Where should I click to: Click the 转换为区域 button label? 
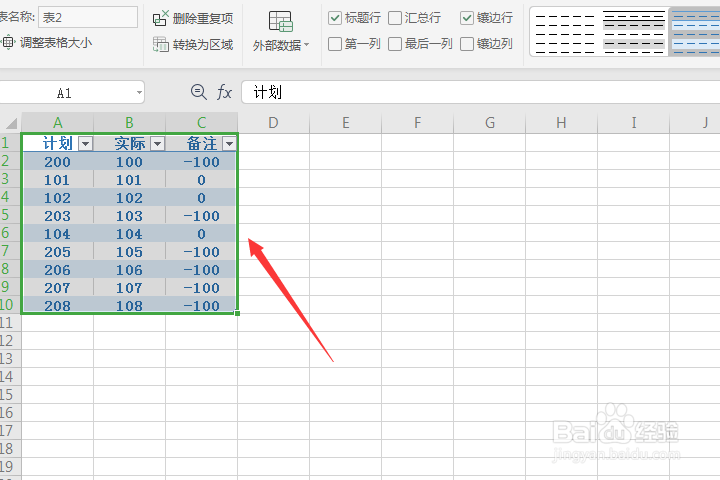pos(202,45)
